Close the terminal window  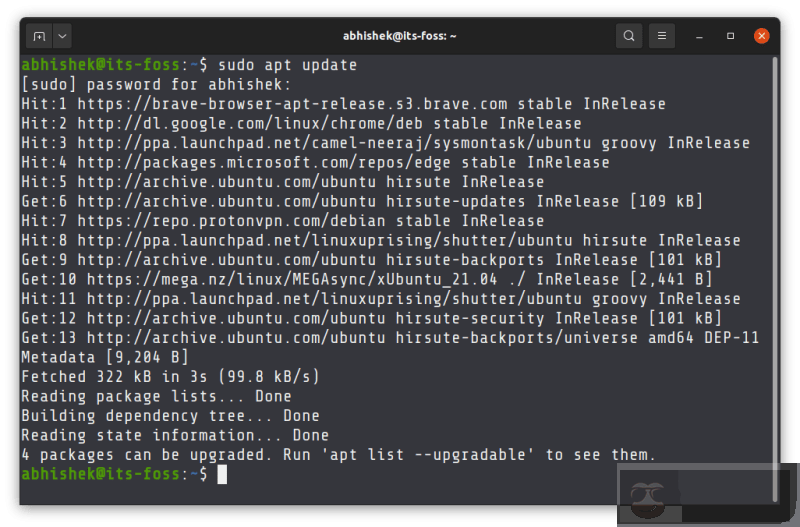pyautogui.click(x=762, y=36)
